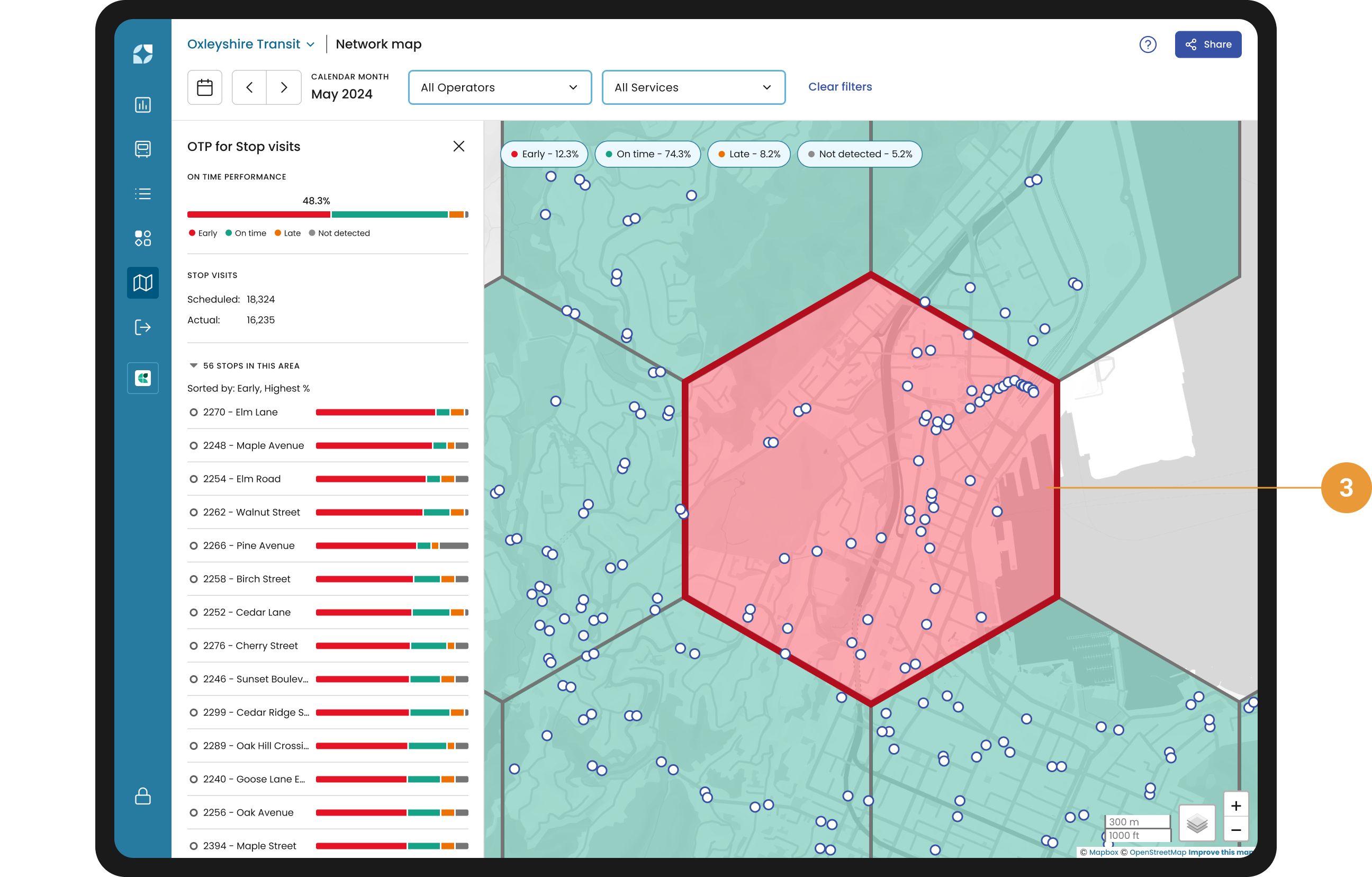
Task: Click the lock icon in sidebar
Action: tap(142, 796)
